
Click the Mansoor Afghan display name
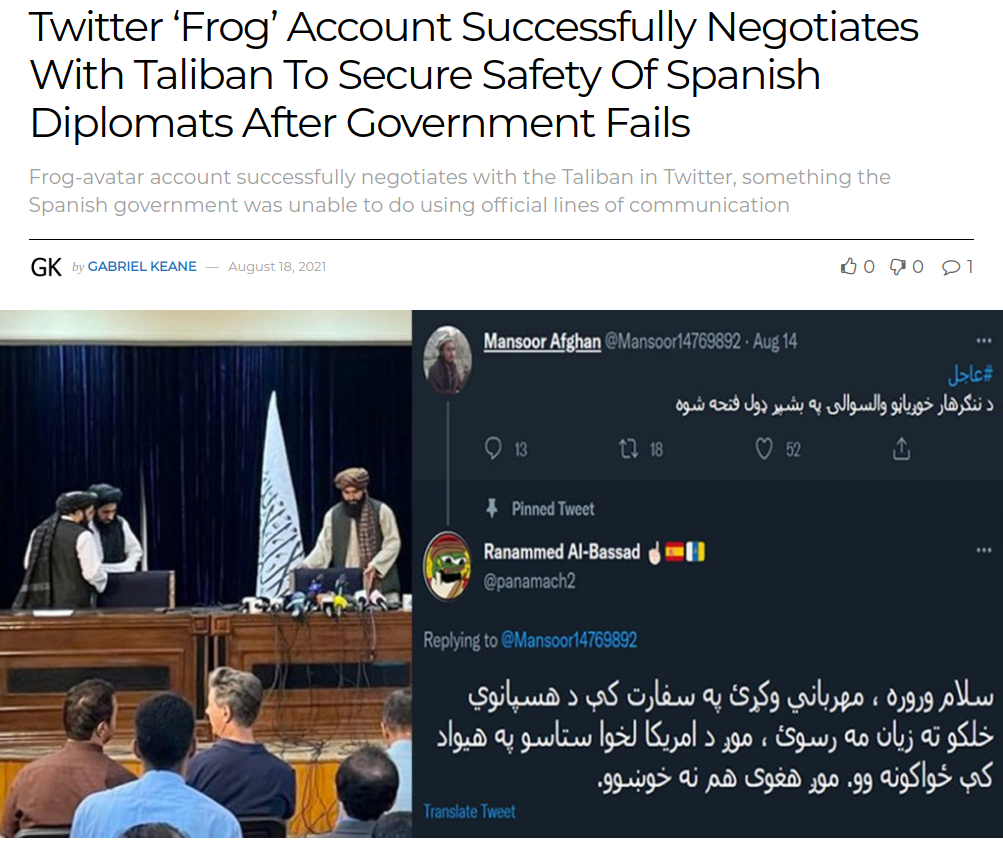pyautogui.click(x=542, y=342)
